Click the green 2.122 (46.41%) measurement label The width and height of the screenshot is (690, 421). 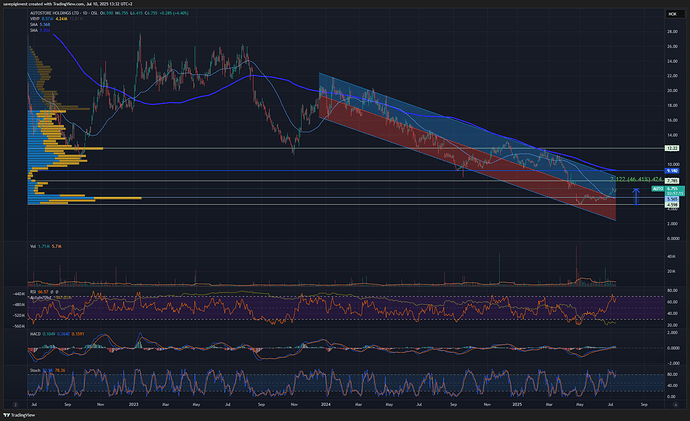pyautogui.click(x=636, y=179)
